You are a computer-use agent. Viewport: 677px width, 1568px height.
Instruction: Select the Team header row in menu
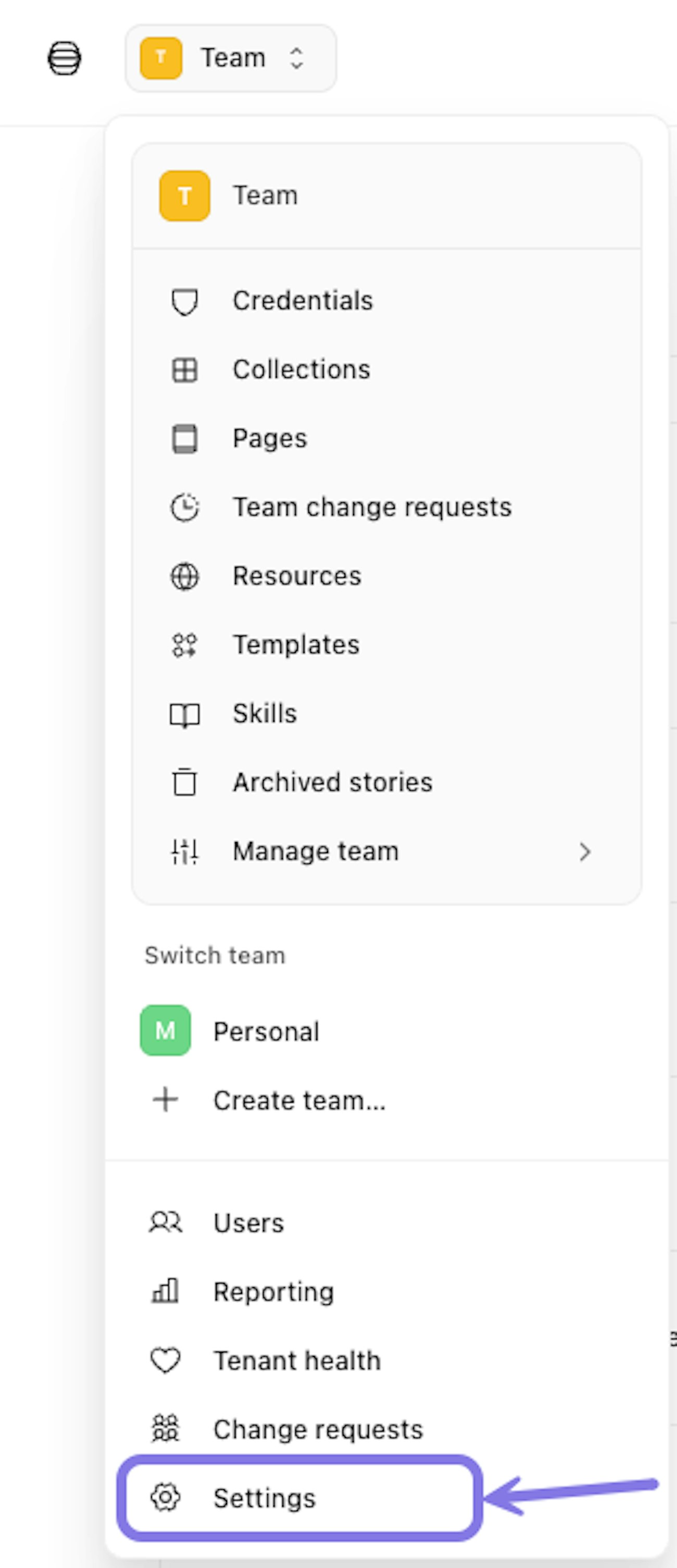click(x=387, y=196)
